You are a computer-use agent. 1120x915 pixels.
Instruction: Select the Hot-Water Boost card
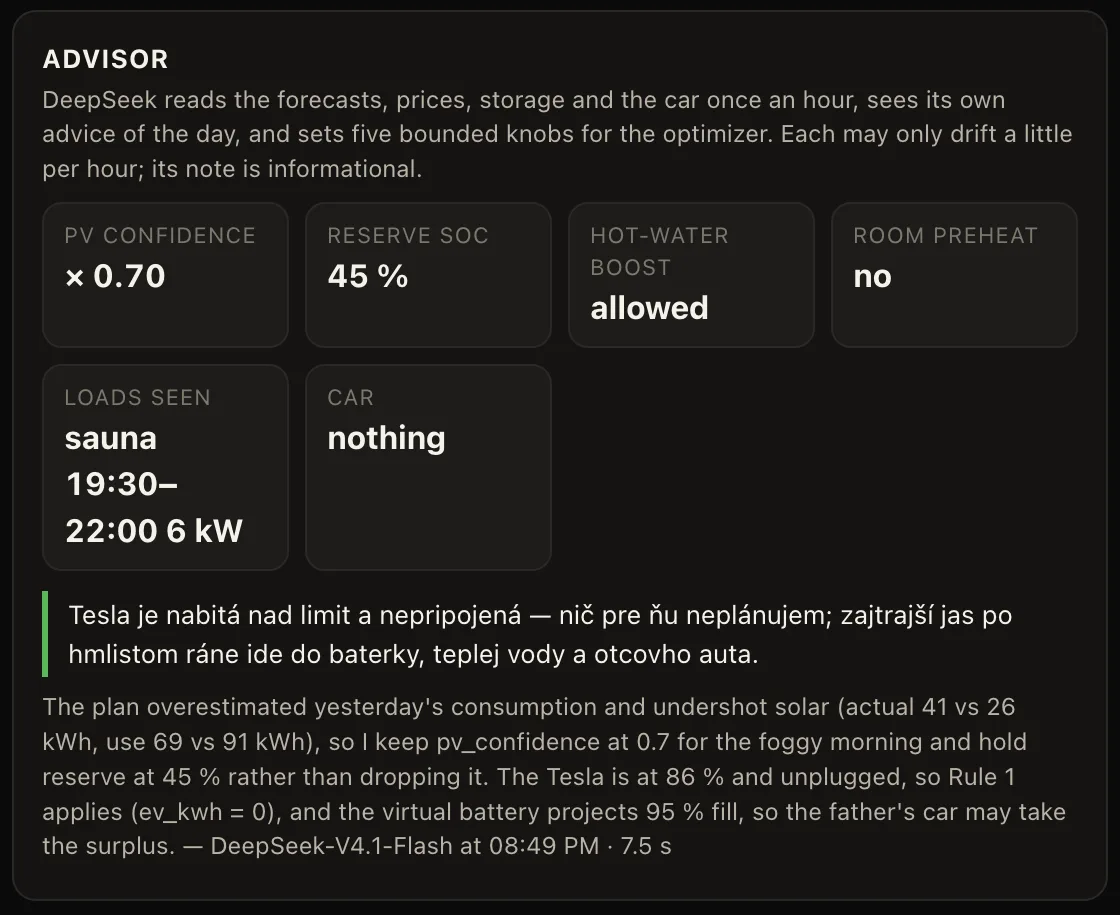691,275
